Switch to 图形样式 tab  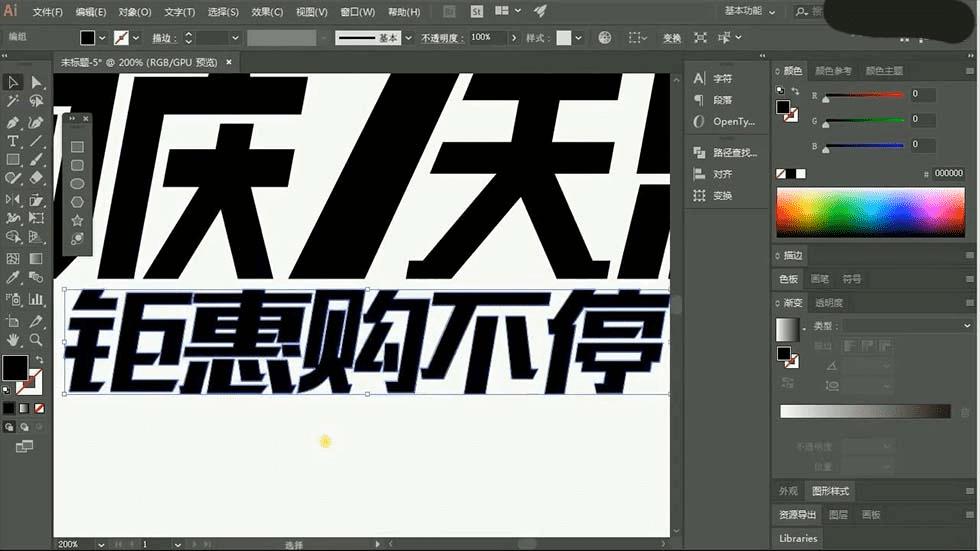pyautogui.click(x=830, y=491)
